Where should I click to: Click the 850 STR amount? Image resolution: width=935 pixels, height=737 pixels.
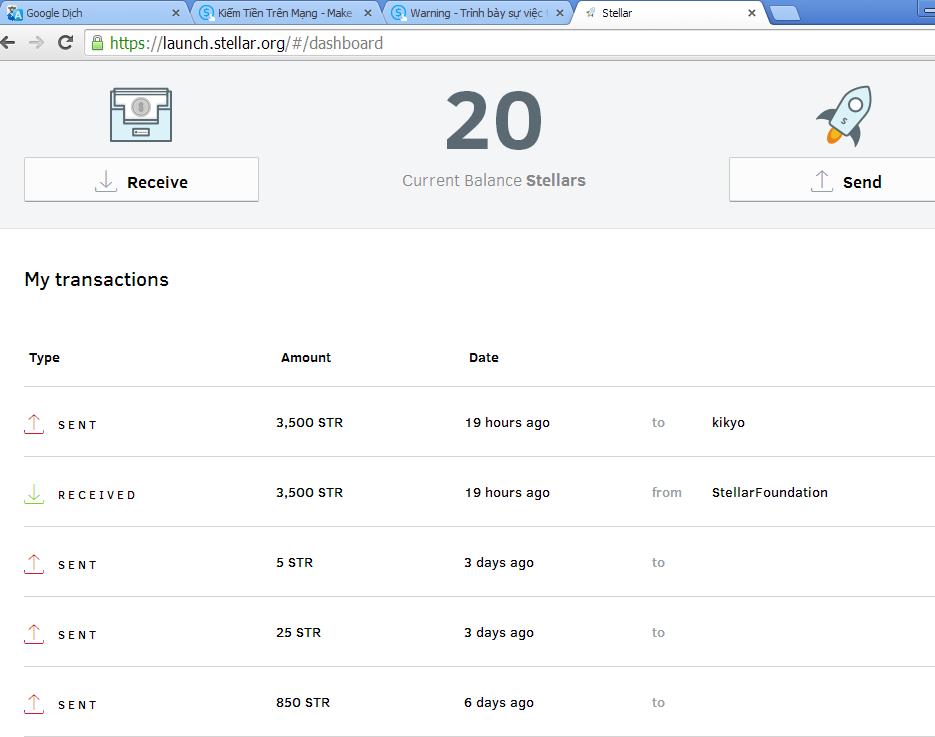pos(303,702)
